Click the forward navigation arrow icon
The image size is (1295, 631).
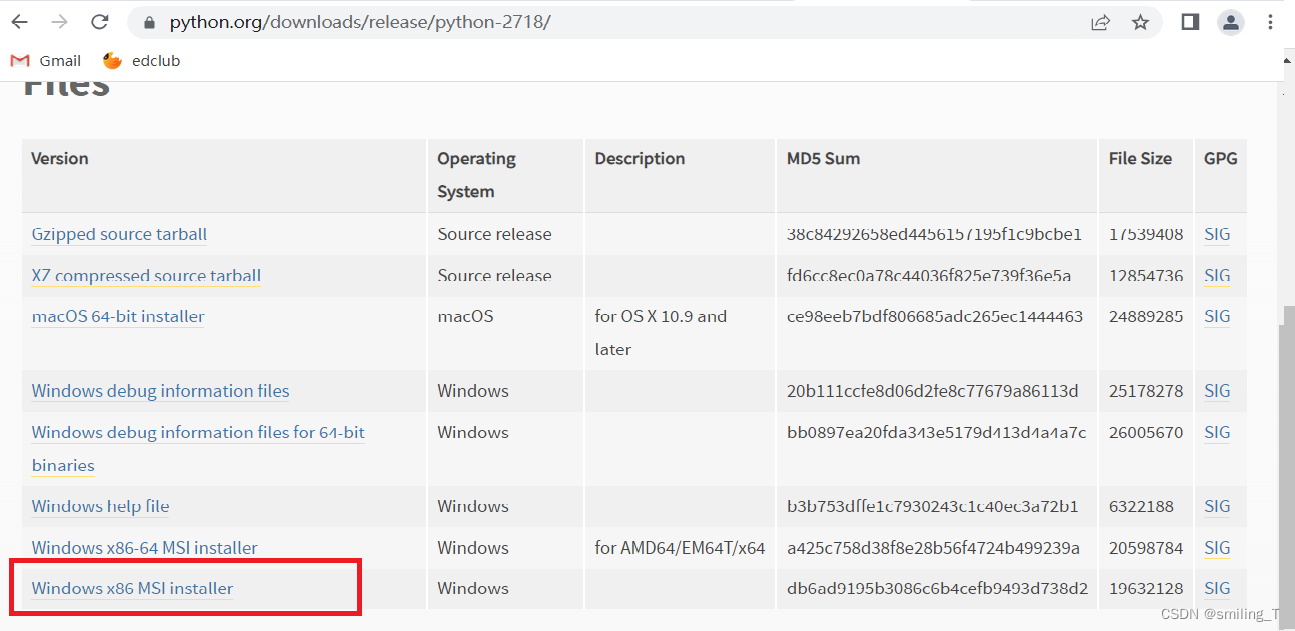[x=59, y=21]
